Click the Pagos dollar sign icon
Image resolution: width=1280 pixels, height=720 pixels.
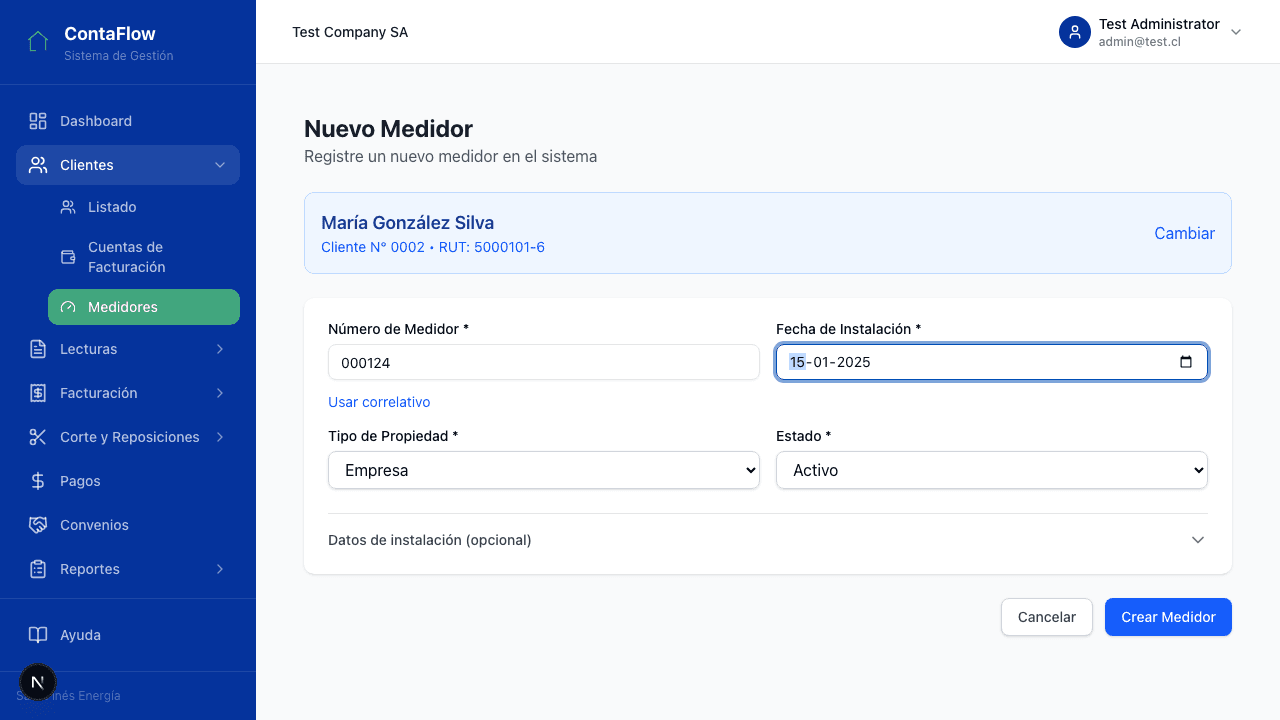click(38, 481)
